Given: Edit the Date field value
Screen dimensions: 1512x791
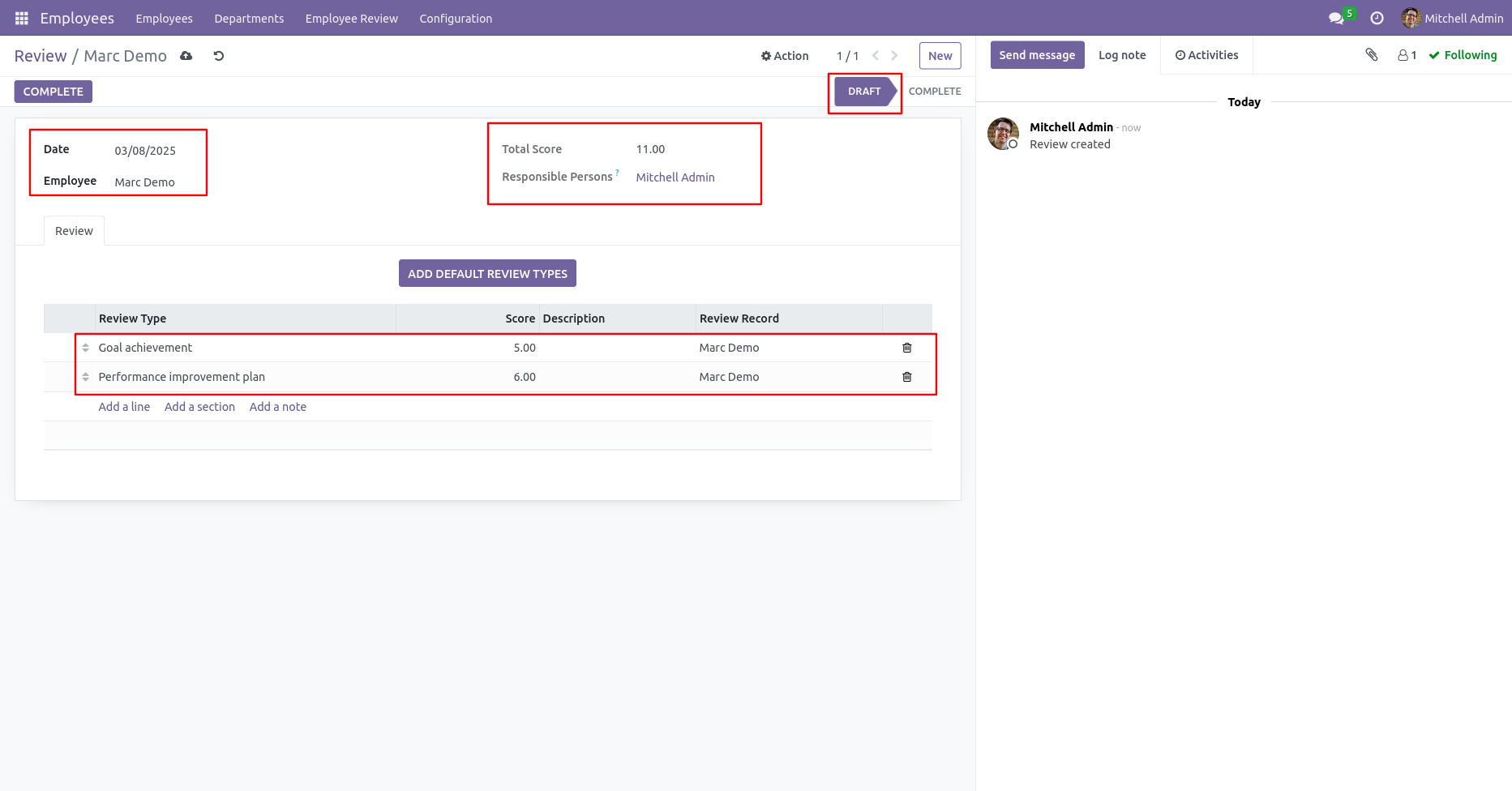Looking at the screenshot, I should 145,151.
